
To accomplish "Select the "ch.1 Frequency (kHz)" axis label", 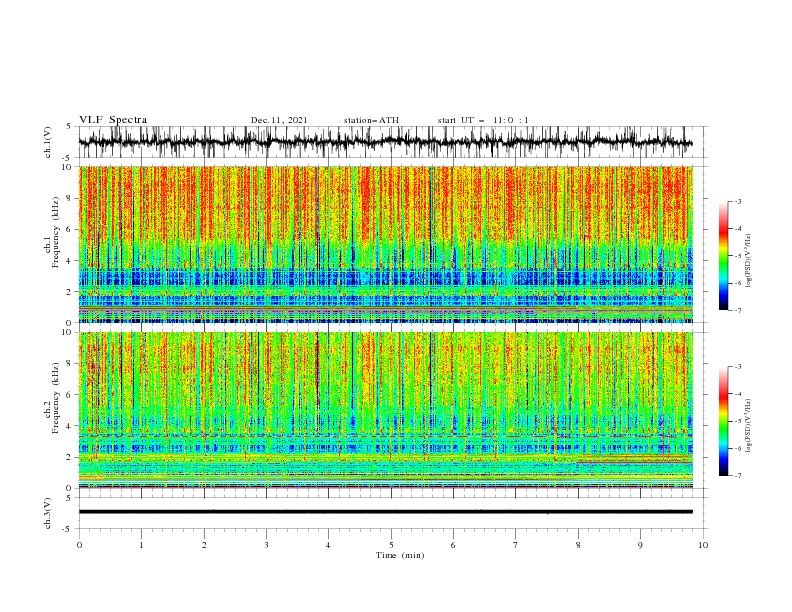I will pos(52,232).
